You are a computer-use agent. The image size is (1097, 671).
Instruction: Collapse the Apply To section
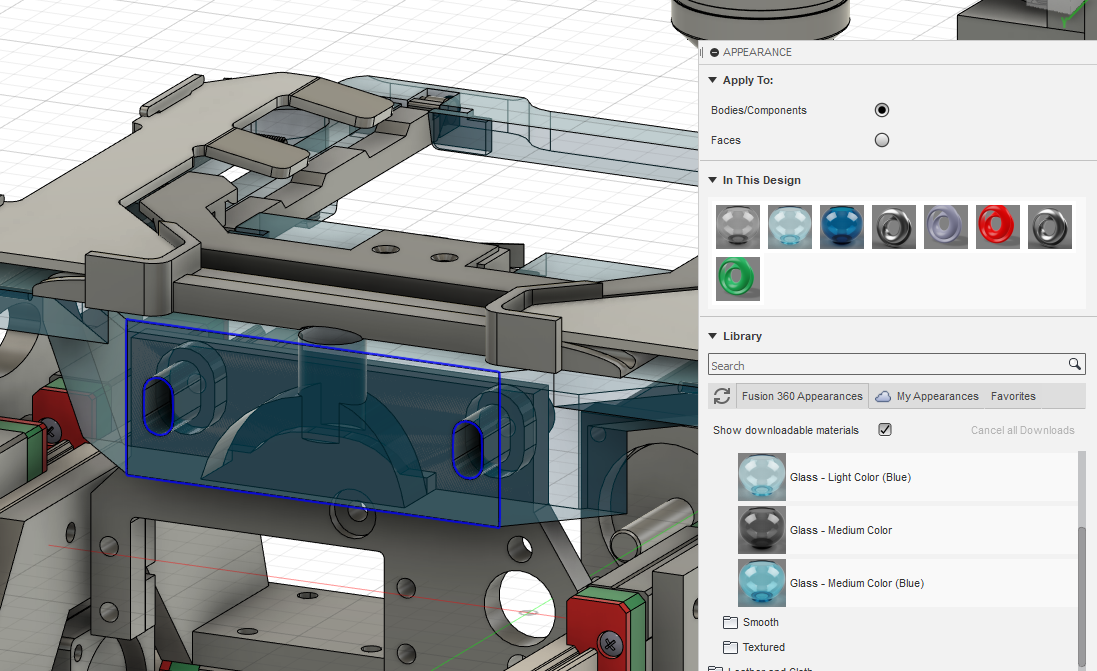pyautogui.click(x=712, y=80)
